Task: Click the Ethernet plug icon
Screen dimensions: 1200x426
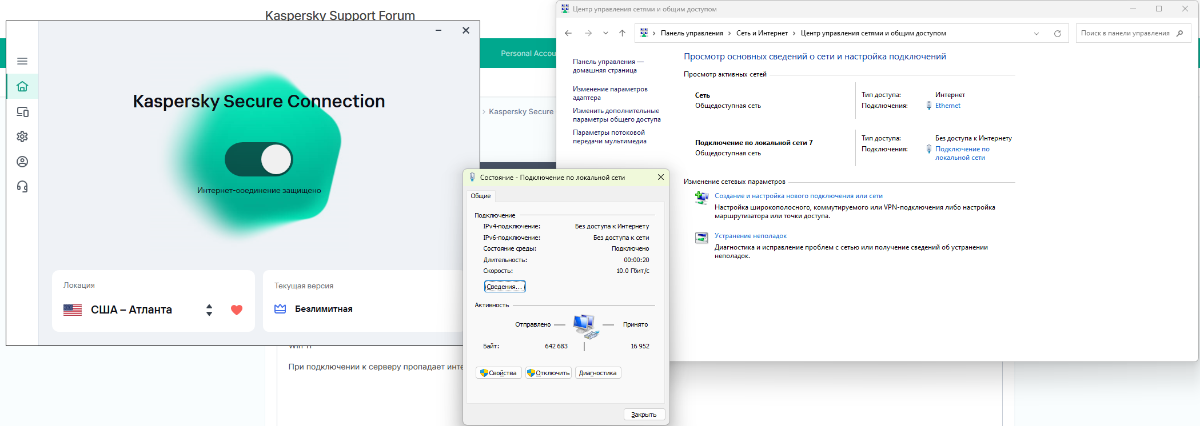Action: [929, 105]
